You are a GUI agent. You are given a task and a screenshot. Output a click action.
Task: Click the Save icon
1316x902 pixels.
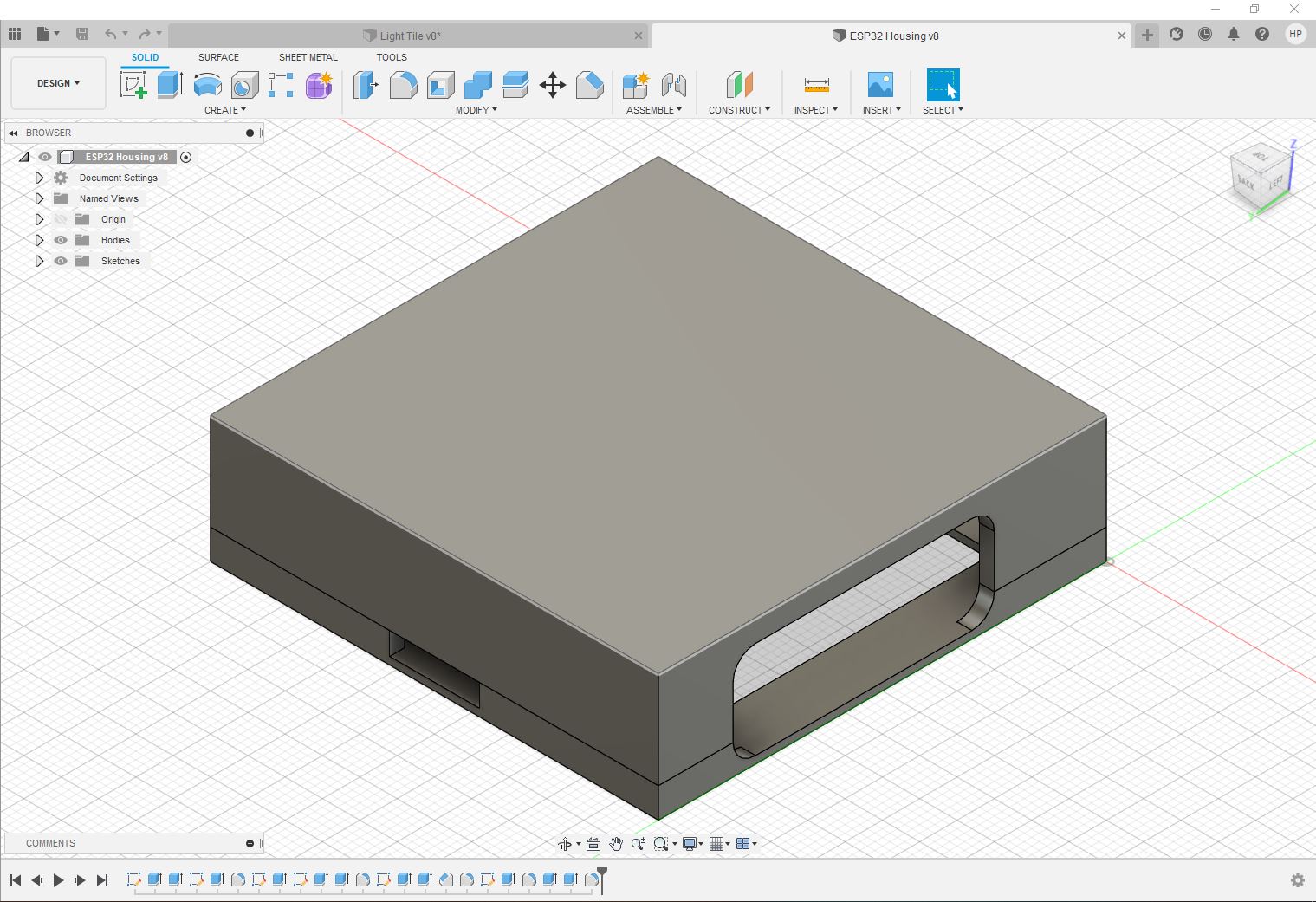[x=82, y=35]
